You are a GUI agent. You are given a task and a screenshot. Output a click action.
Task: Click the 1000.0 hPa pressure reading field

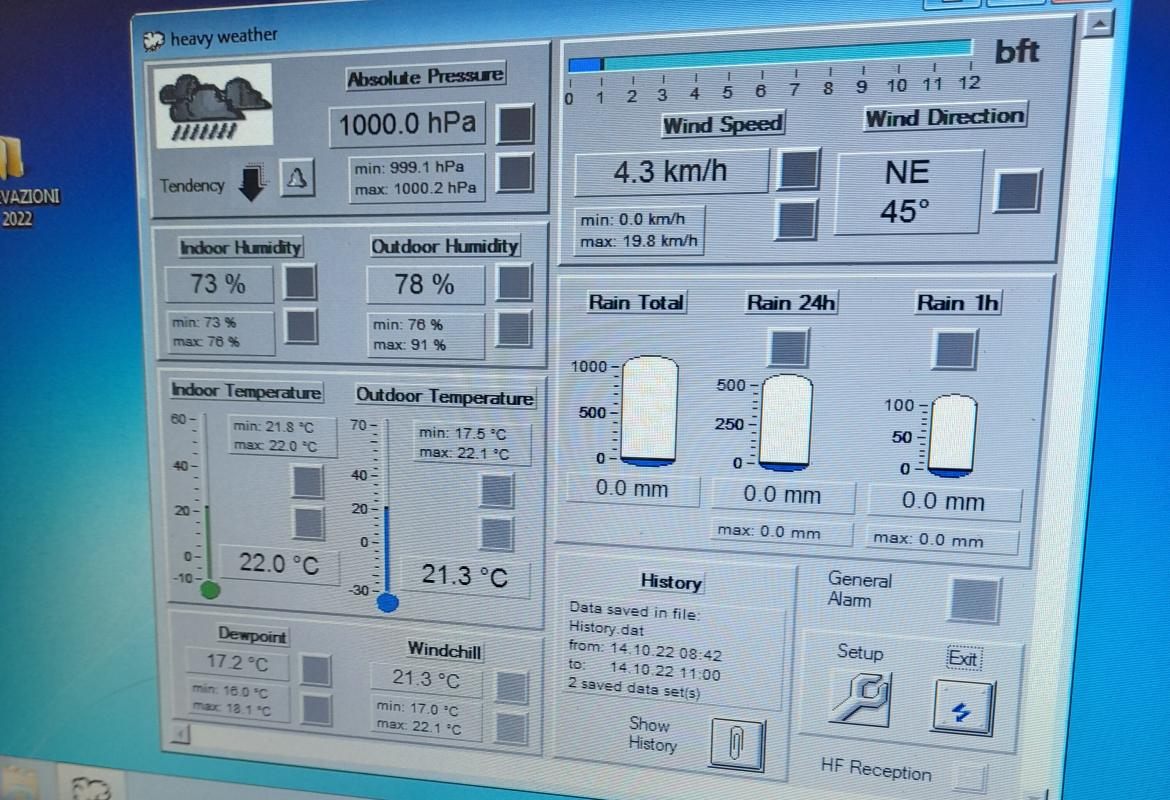coord(407,125)
